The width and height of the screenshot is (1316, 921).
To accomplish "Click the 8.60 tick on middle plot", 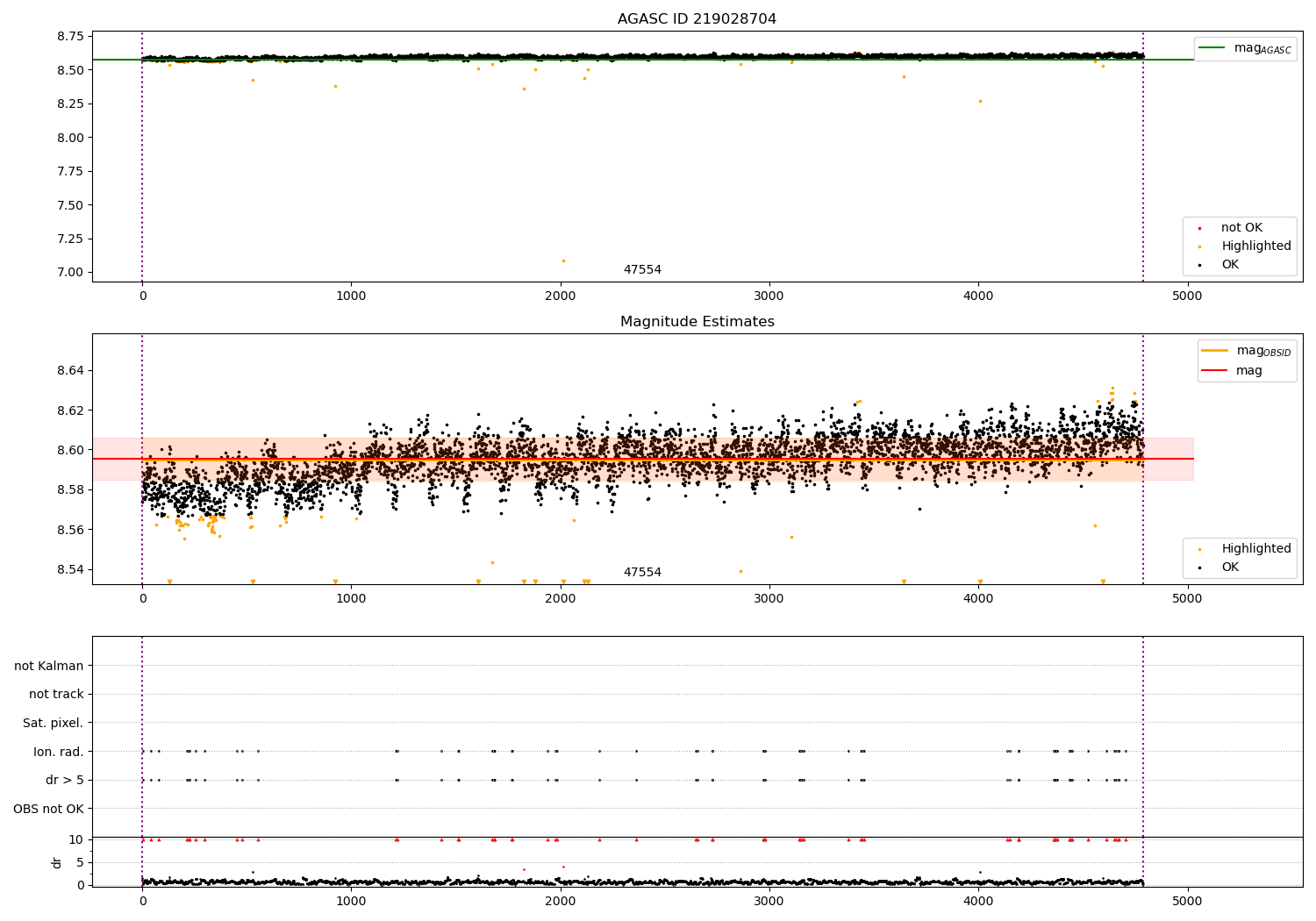I will pyautogui.click(x=69, y=450).
